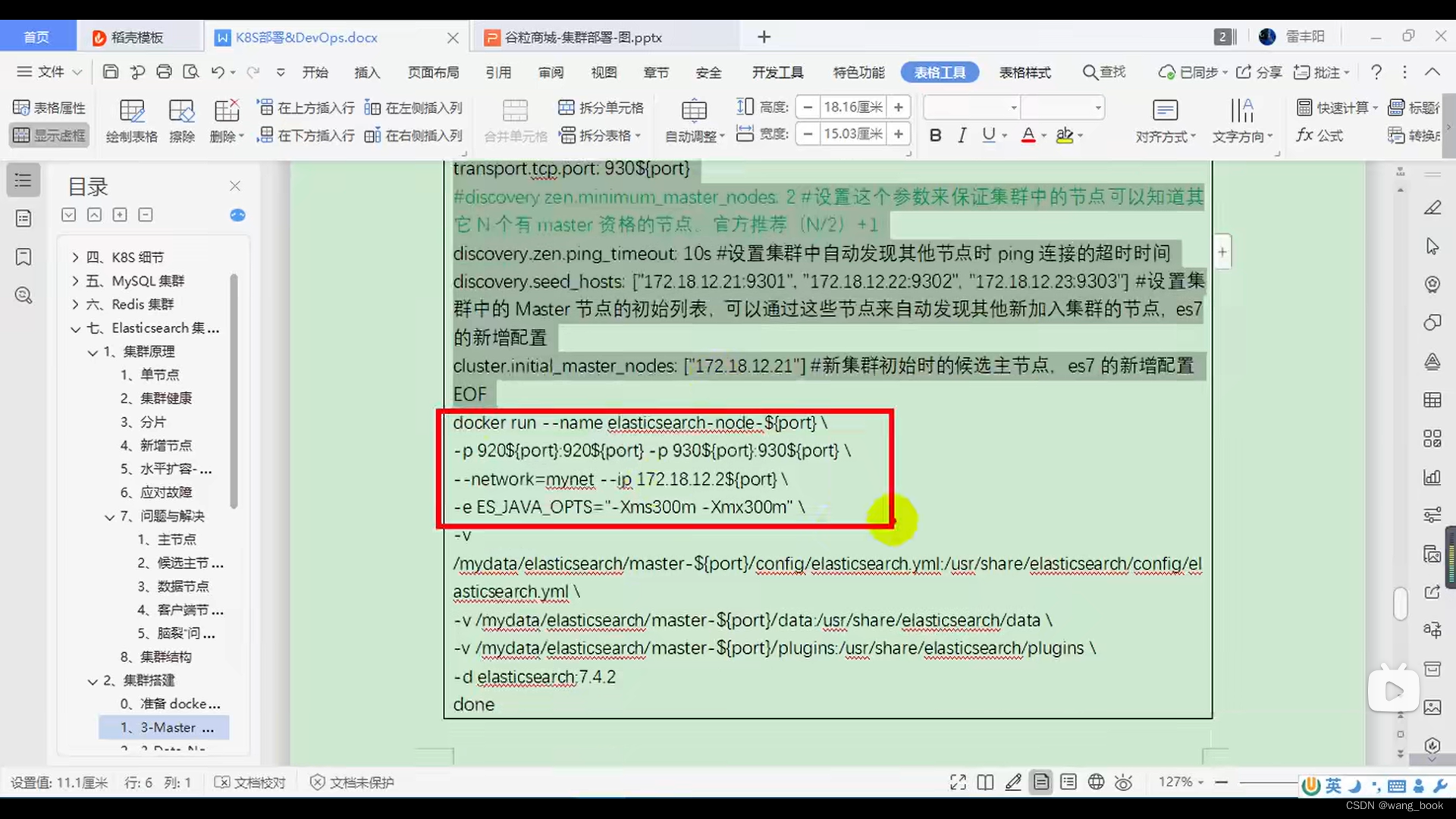The image size is (1456, 819).
Task: Select the Eraser (擦除) table tool
Action: (182, 120)
